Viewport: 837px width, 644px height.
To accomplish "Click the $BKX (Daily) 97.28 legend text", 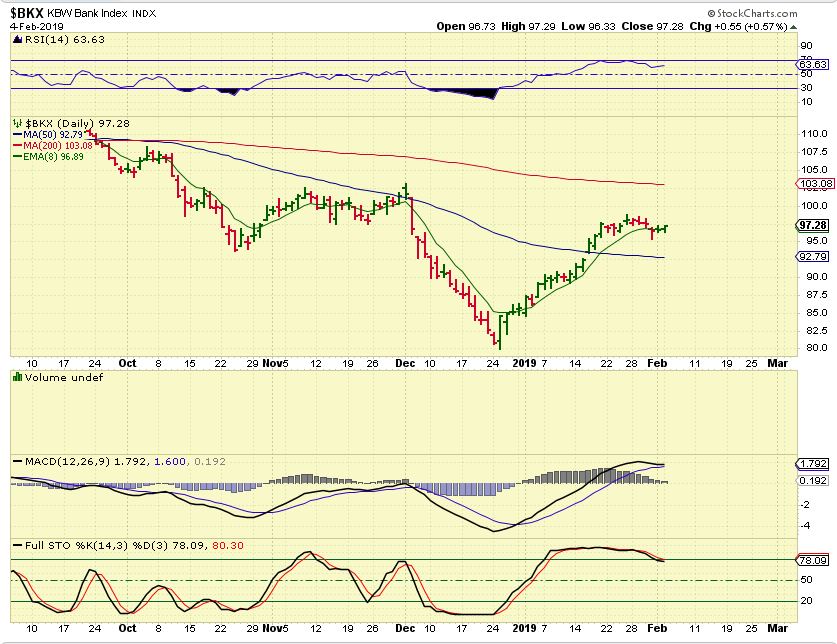I will pos(77,123).
